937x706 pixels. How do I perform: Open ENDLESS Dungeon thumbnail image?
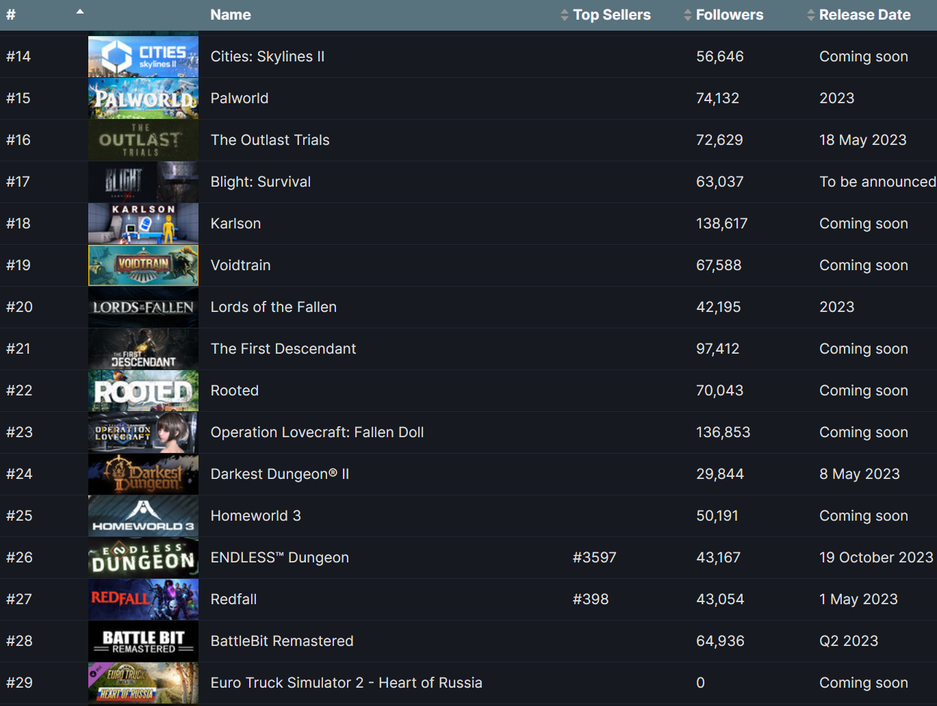[143, 558]
